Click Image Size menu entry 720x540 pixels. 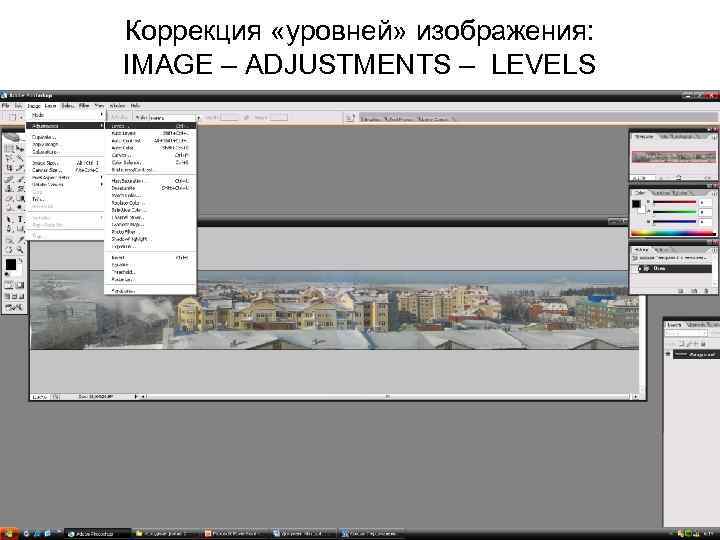point(65,163)
